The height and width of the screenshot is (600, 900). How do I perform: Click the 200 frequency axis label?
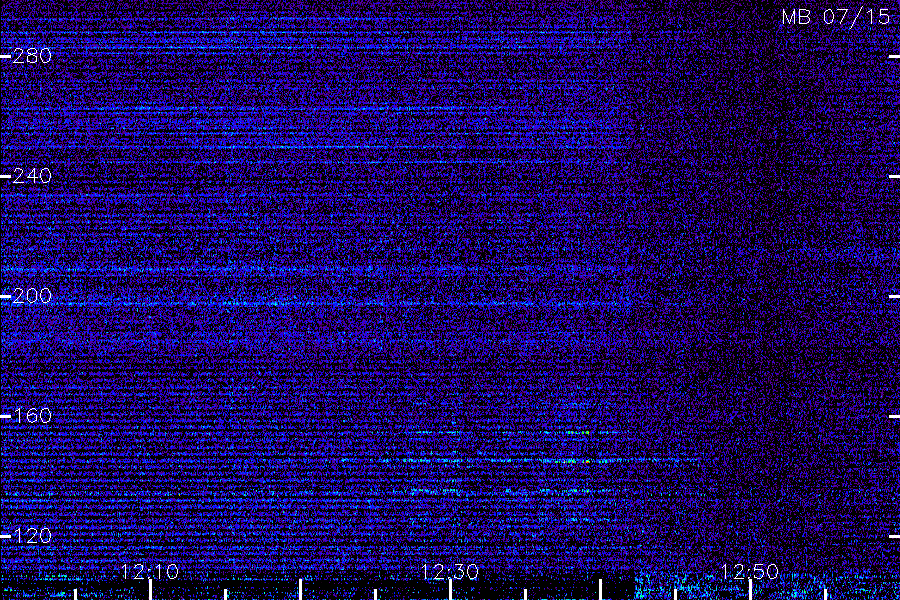32,296
